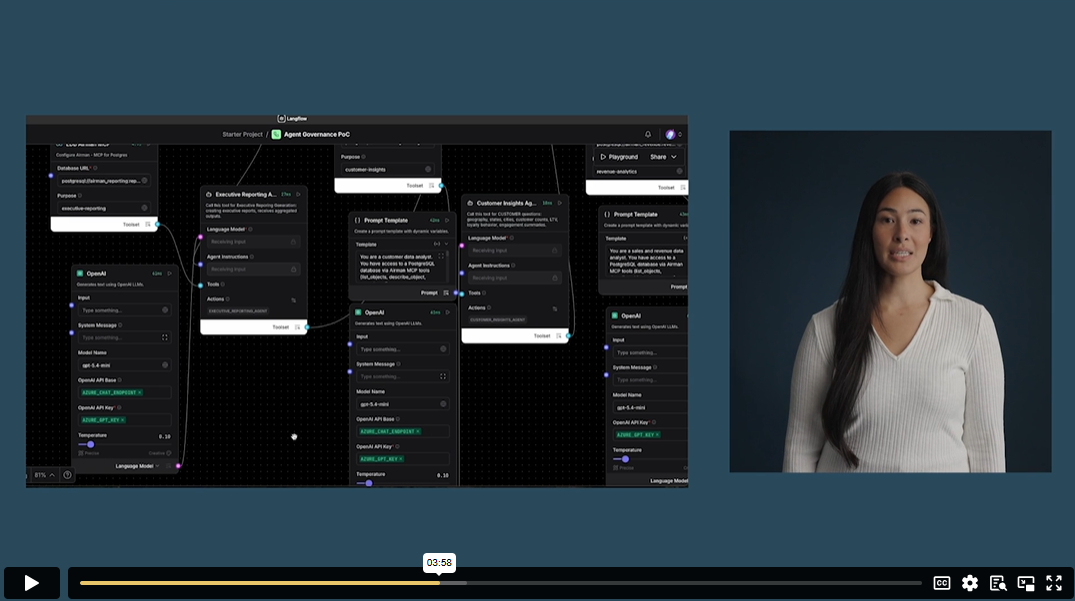Viewport: 1075px width, 601px height.
Task: Click the Starter Project breadcrumb
Action: pos(242,134)
